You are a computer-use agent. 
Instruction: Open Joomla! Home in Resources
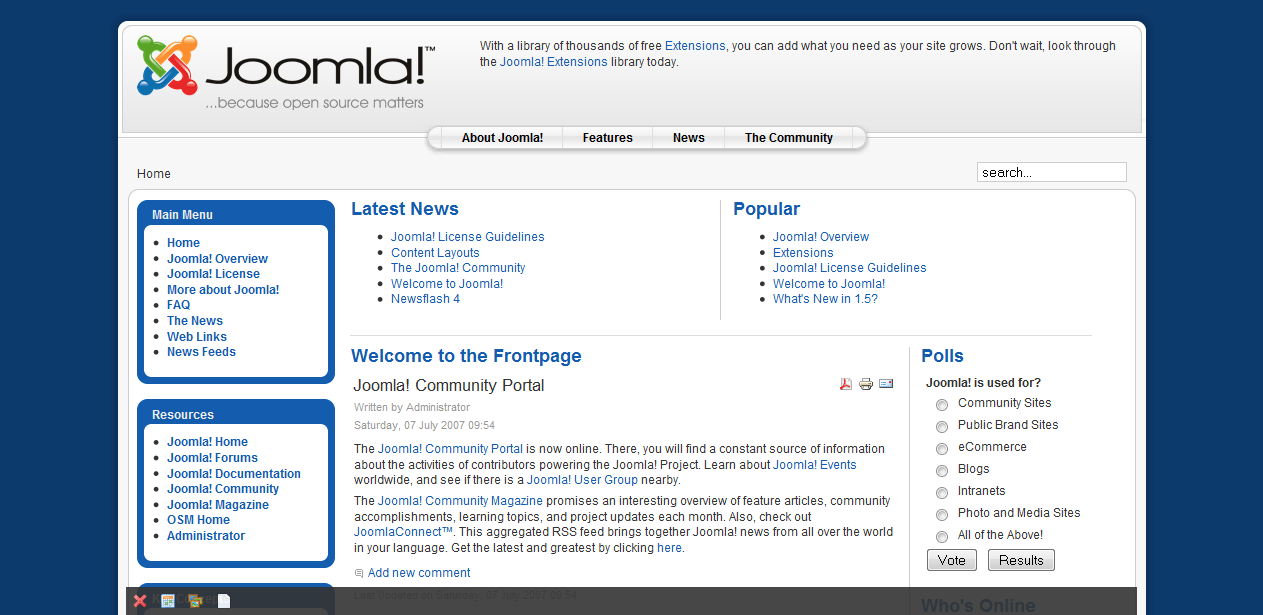click(x=207, y=442)
